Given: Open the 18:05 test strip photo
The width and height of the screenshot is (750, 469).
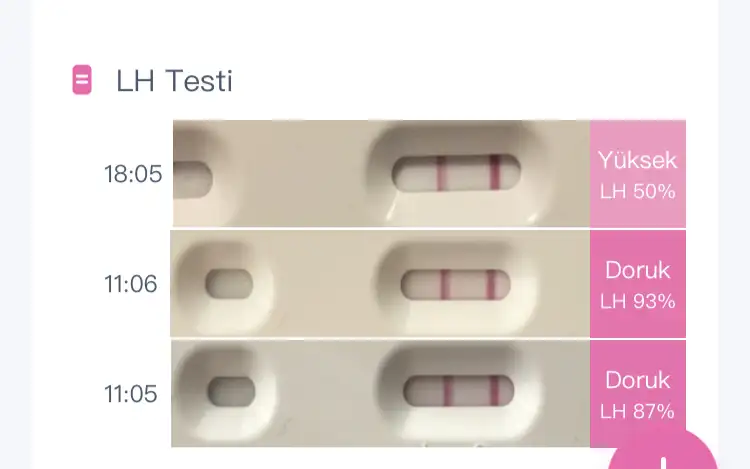Looking at the screenshot, I should 380,174.
